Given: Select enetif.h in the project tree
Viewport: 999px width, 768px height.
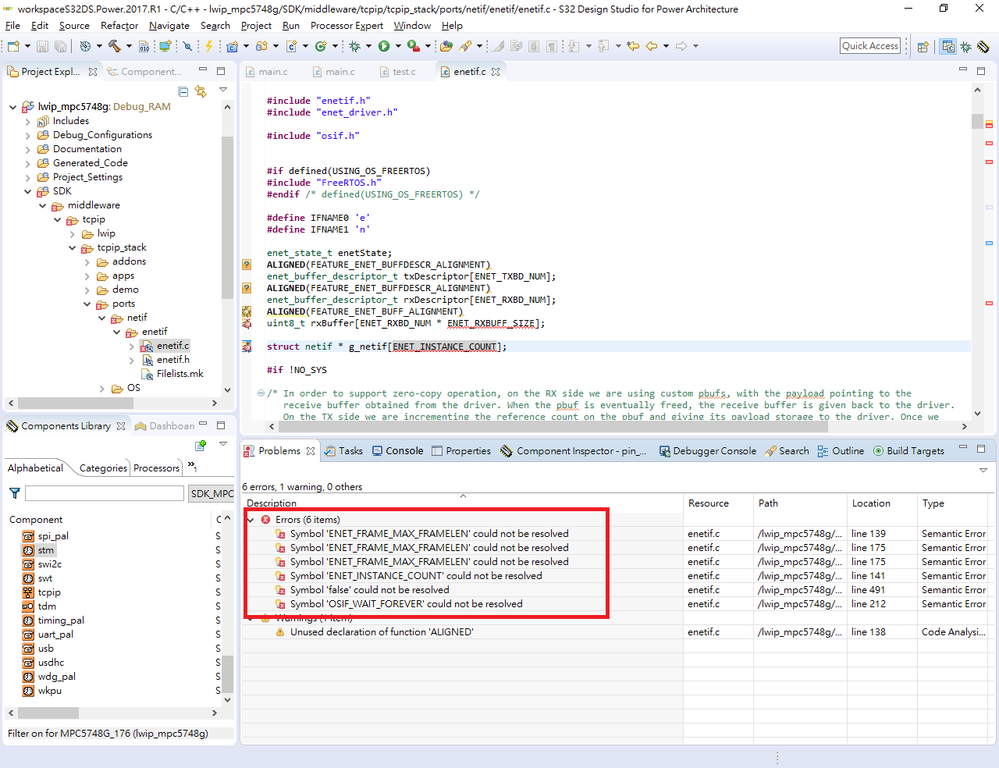Looking at the screenshot, I should click(172, 360).
